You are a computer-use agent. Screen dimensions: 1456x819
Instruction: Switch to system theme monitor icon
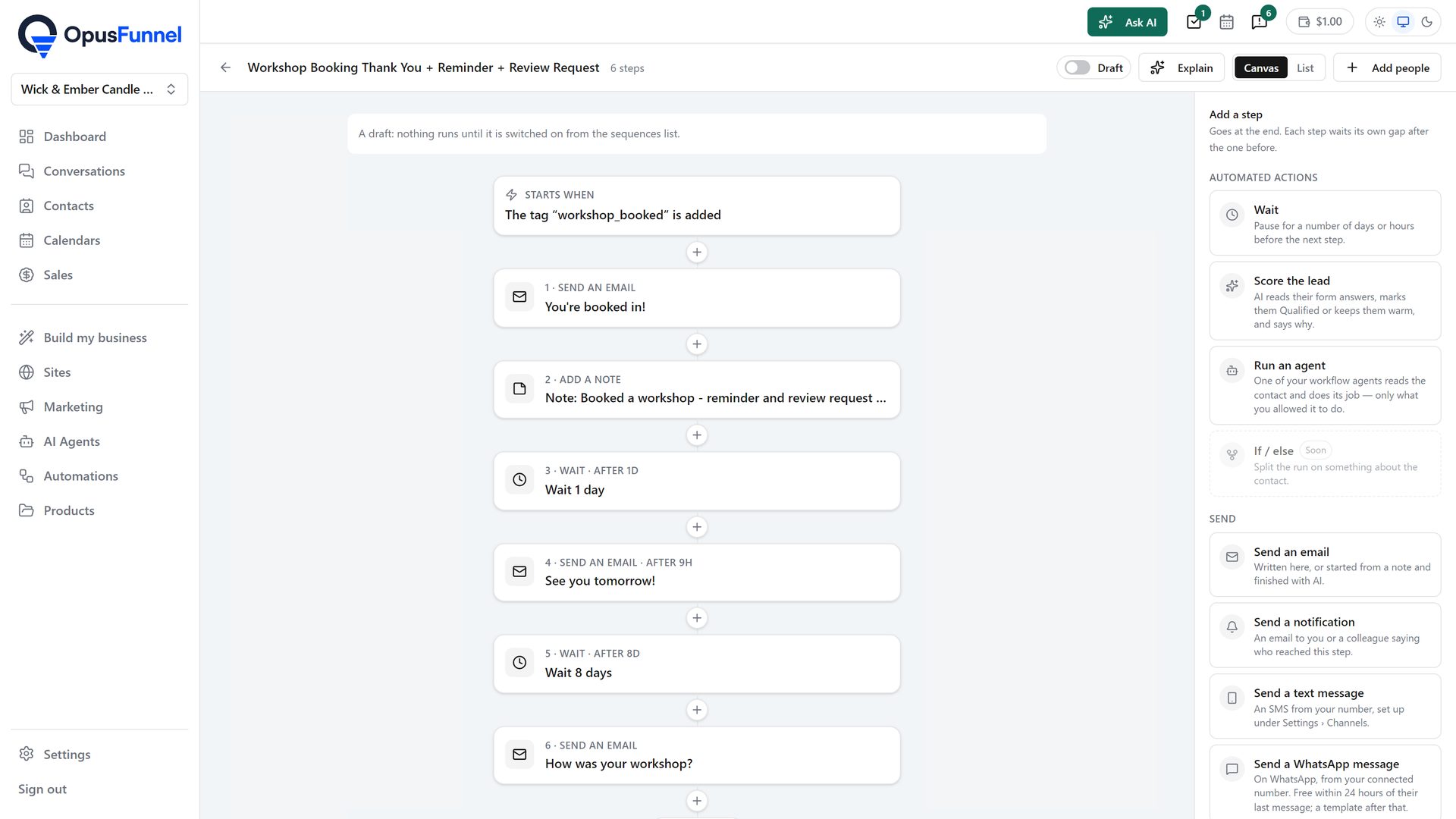[x=1403, y=22]
